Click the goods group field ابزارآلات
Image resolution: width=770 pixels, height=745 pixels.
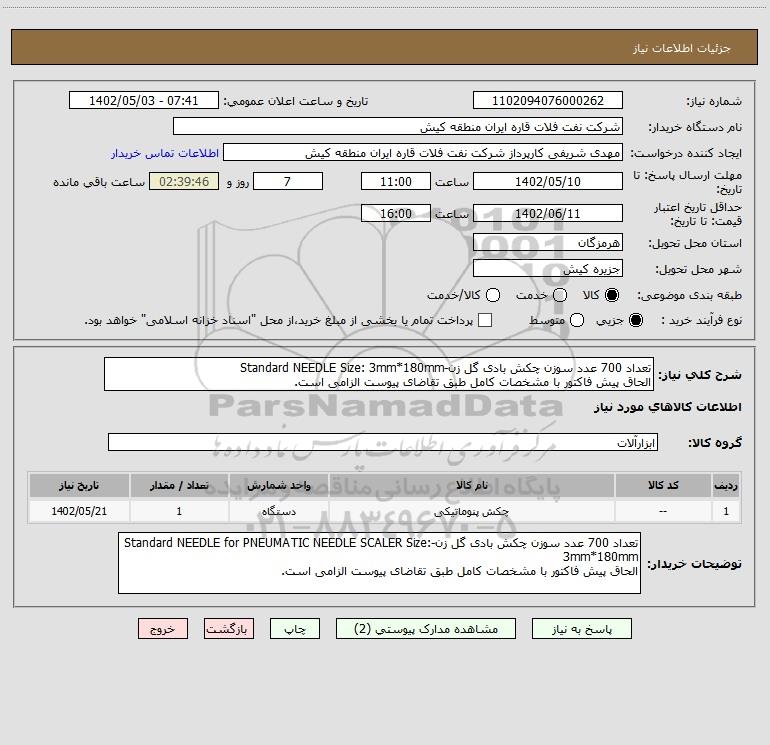[x=383, y=442]
